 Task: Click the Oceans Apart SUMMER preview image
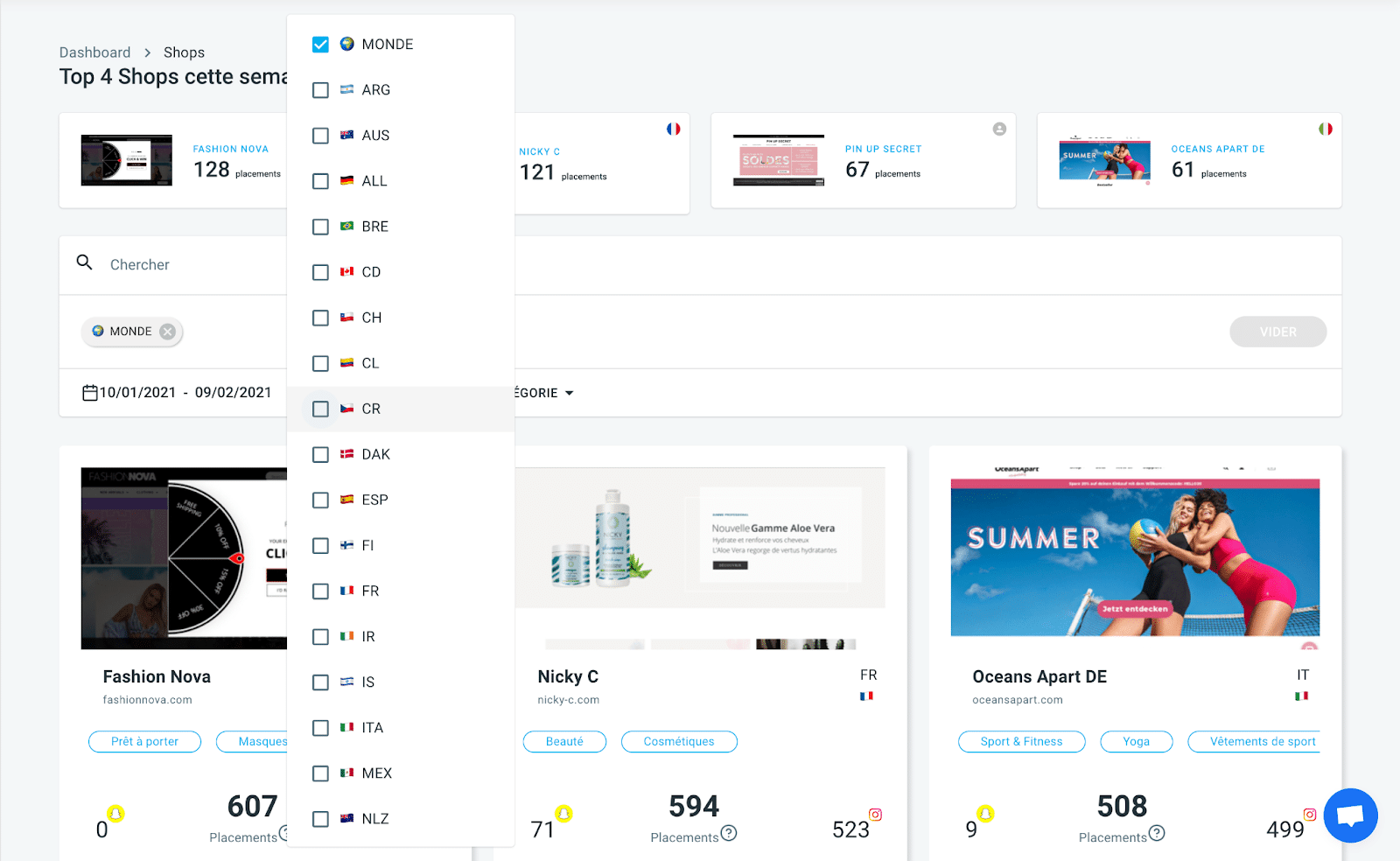click(1135, 557)
